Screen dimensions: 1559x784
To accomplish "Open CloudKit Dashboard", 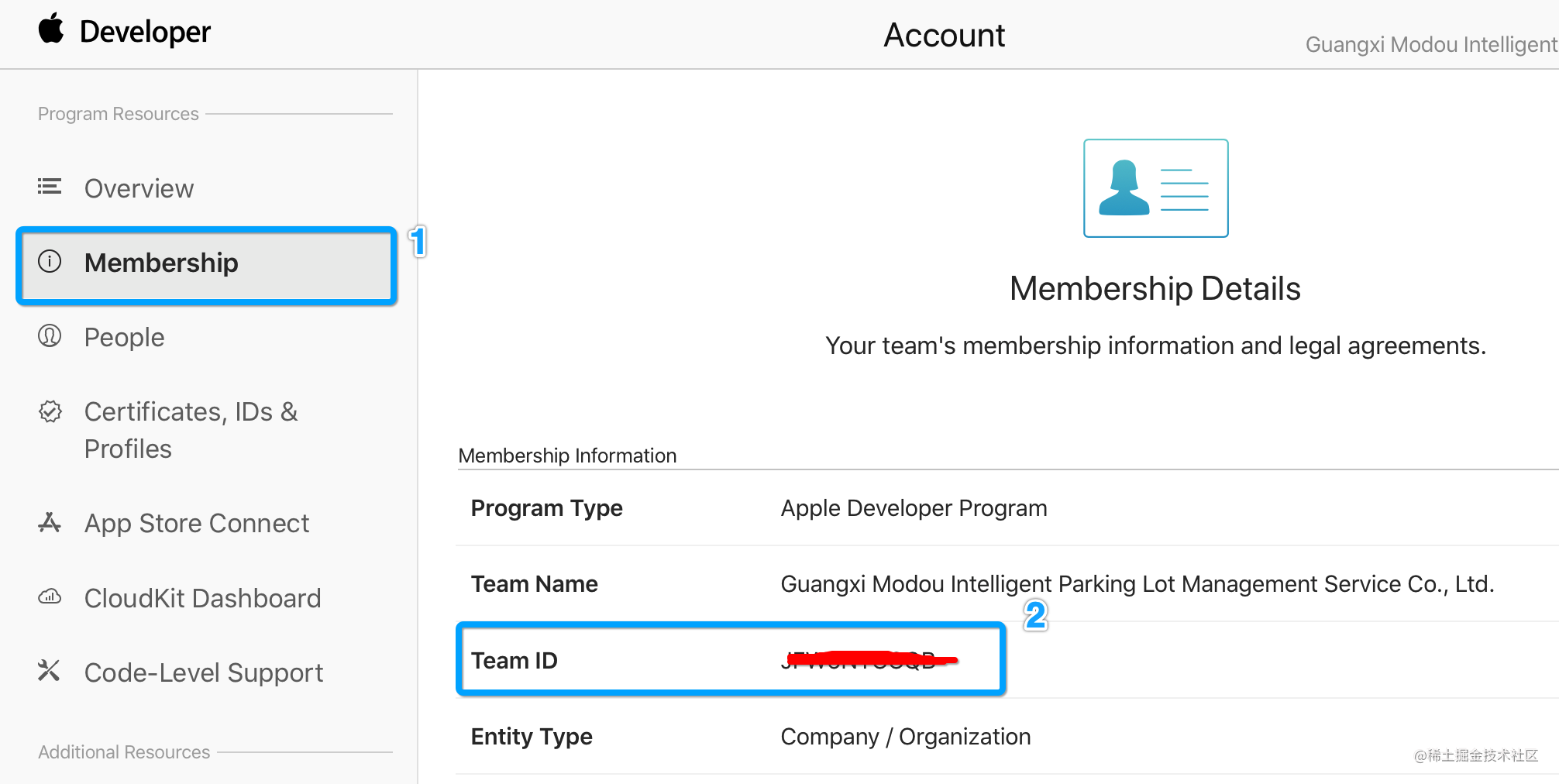I will (202, 598).
